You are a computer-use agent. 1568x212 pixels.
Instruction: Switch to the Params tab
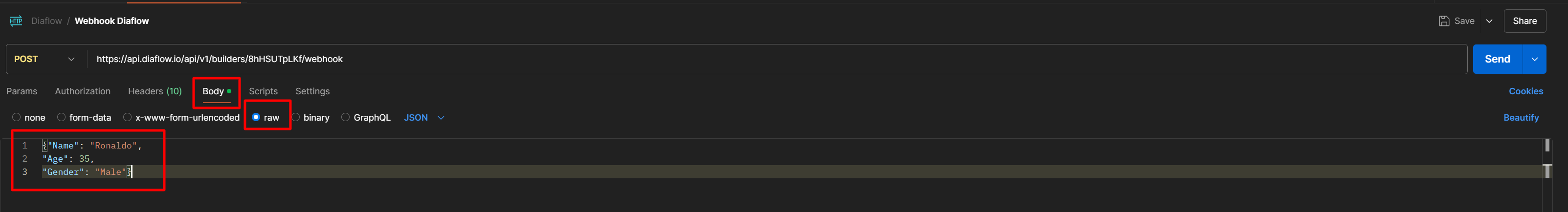(22, 91)
